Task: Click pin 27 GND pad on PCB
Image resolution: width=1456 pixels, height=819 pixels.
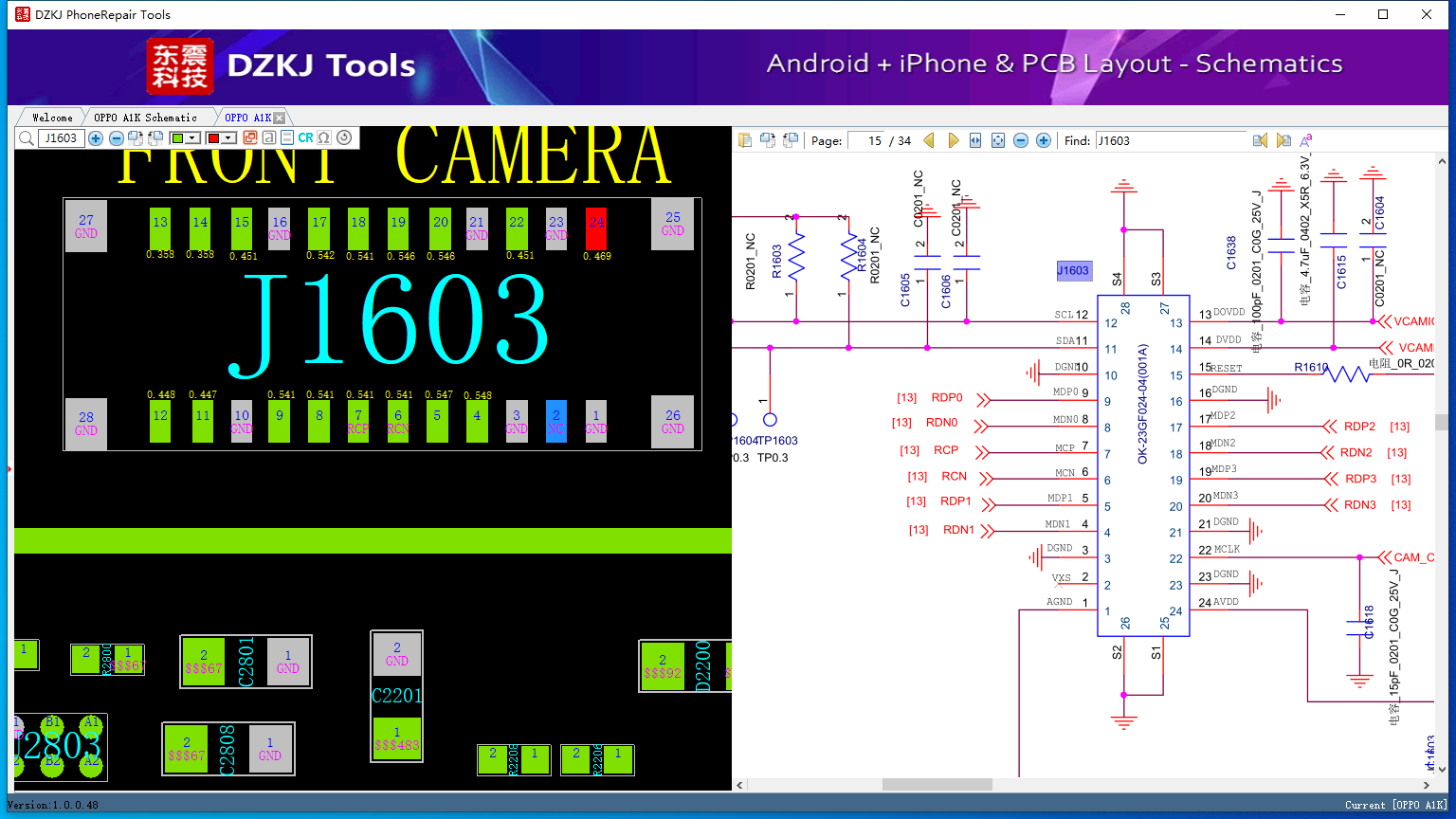Action: 86,227
